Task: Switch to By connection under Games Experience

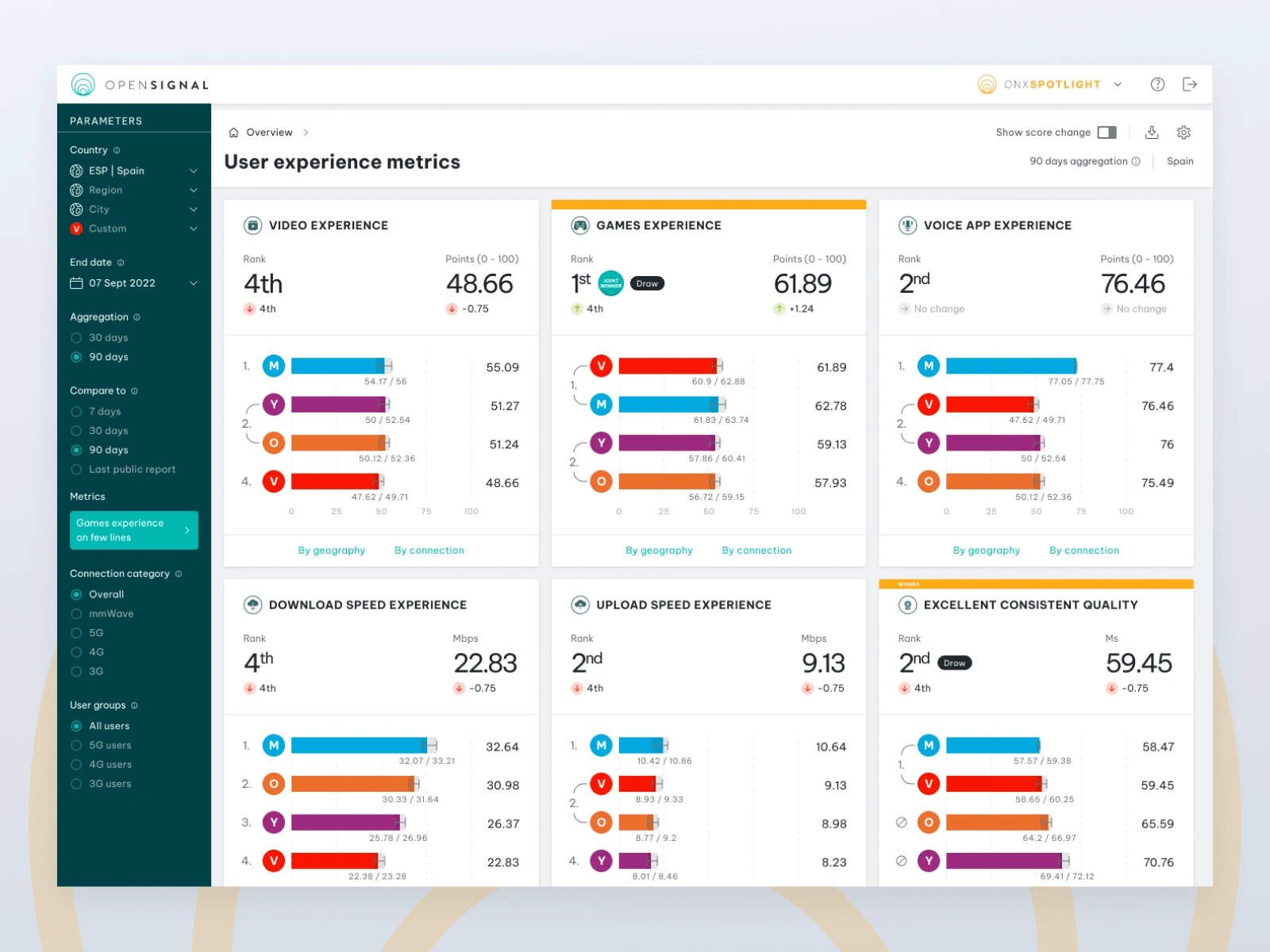Action: click(756, 550)
